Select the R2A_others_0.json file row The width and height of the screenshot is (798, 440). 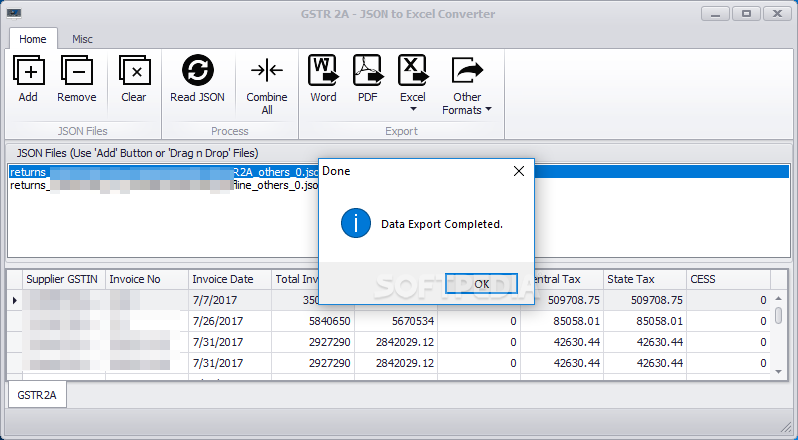coord(399,172)
